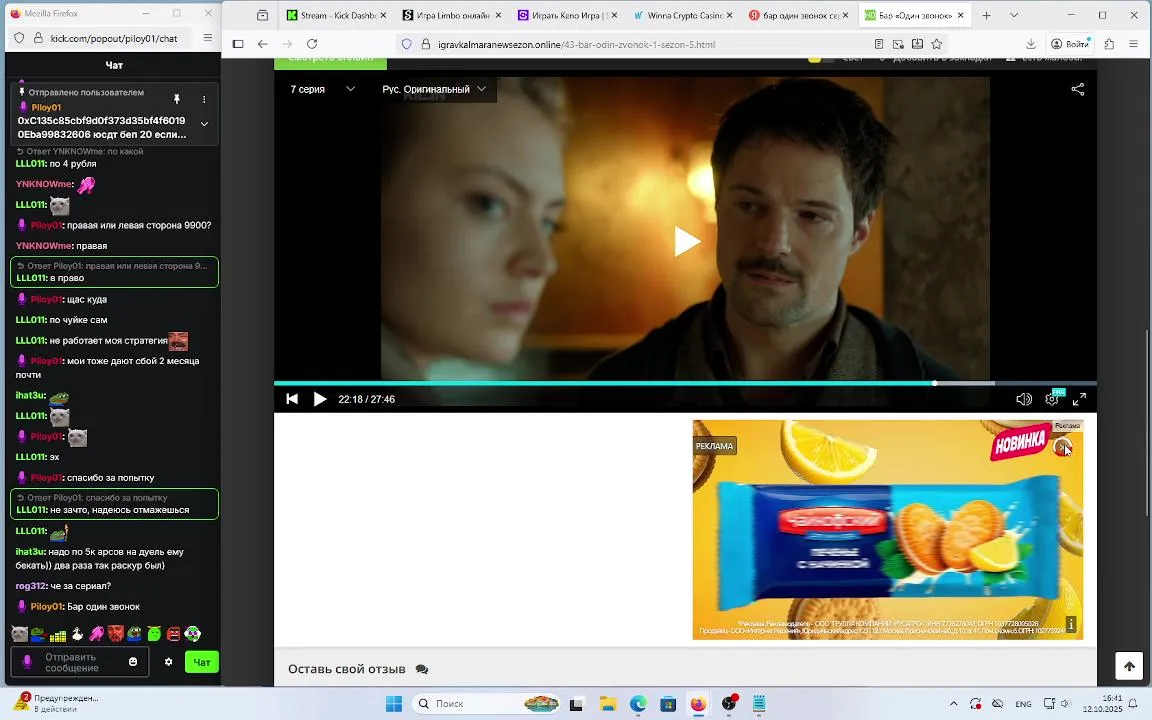Toggle reader view in the address bar
This screenshot has height=720, width=1152.
[x=879, y=44]
